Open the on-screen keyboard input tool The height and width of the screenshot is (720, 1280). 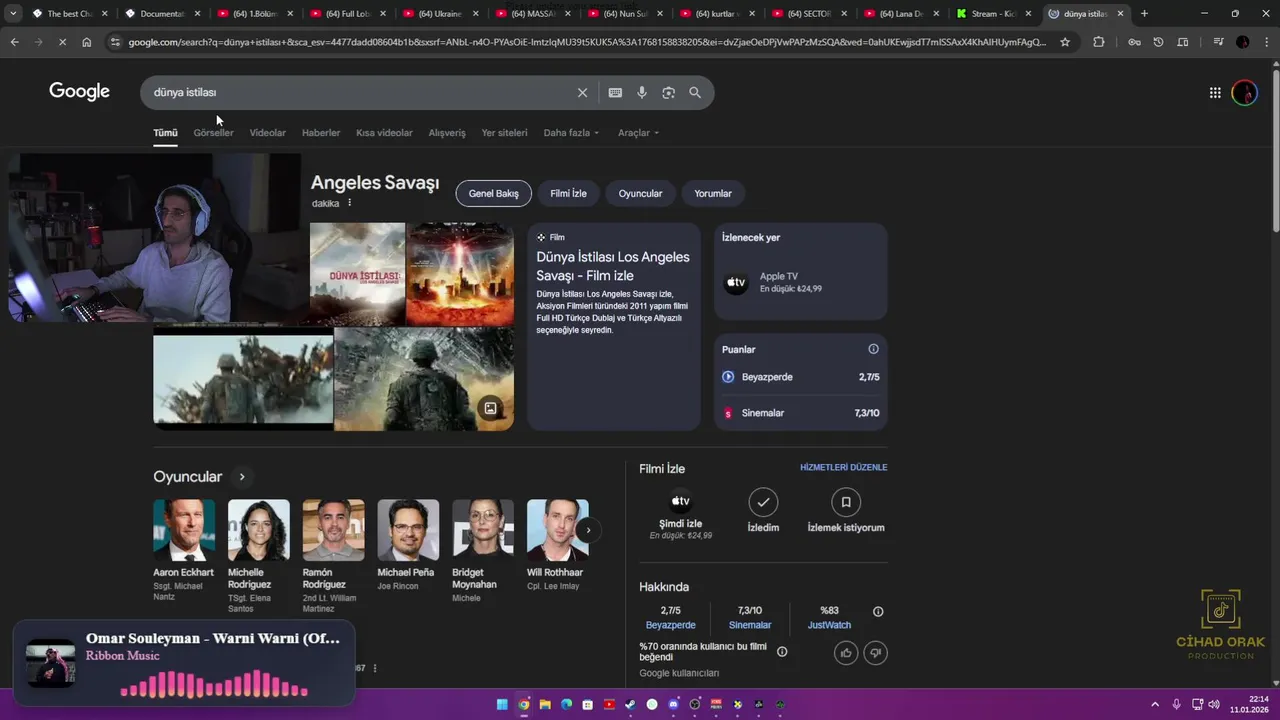pos(615,92)
